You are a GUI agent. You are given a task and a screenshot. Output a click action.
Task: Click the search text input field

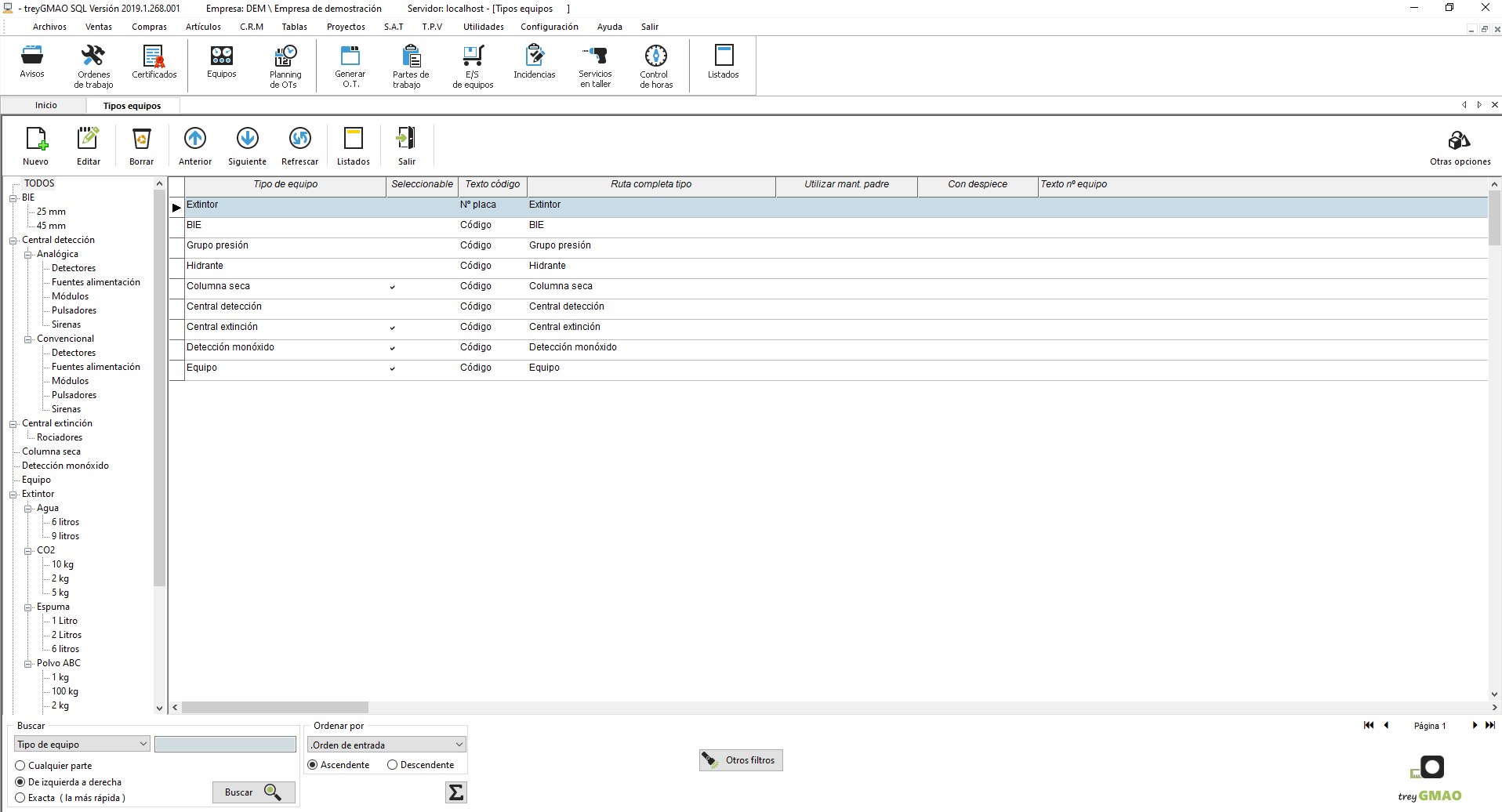pos(225,744)
